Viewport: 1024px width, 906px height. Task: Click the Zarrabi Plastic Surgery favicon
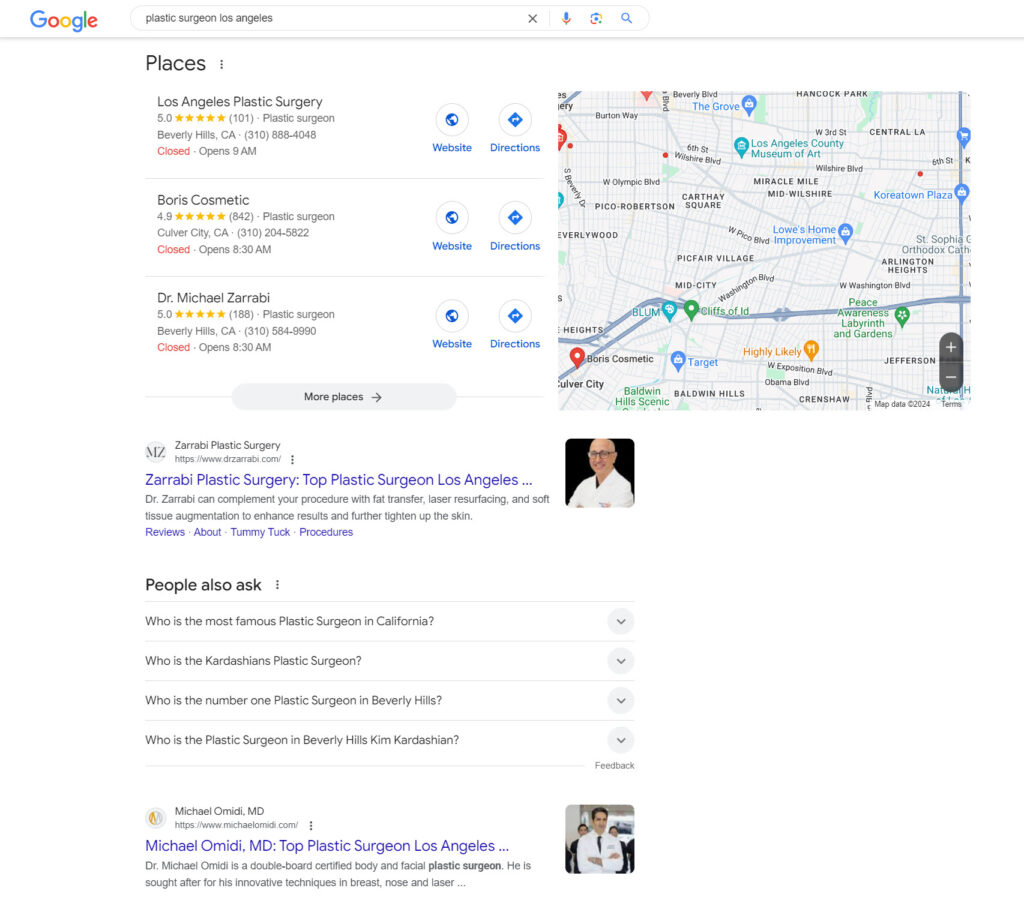[155, 452]
